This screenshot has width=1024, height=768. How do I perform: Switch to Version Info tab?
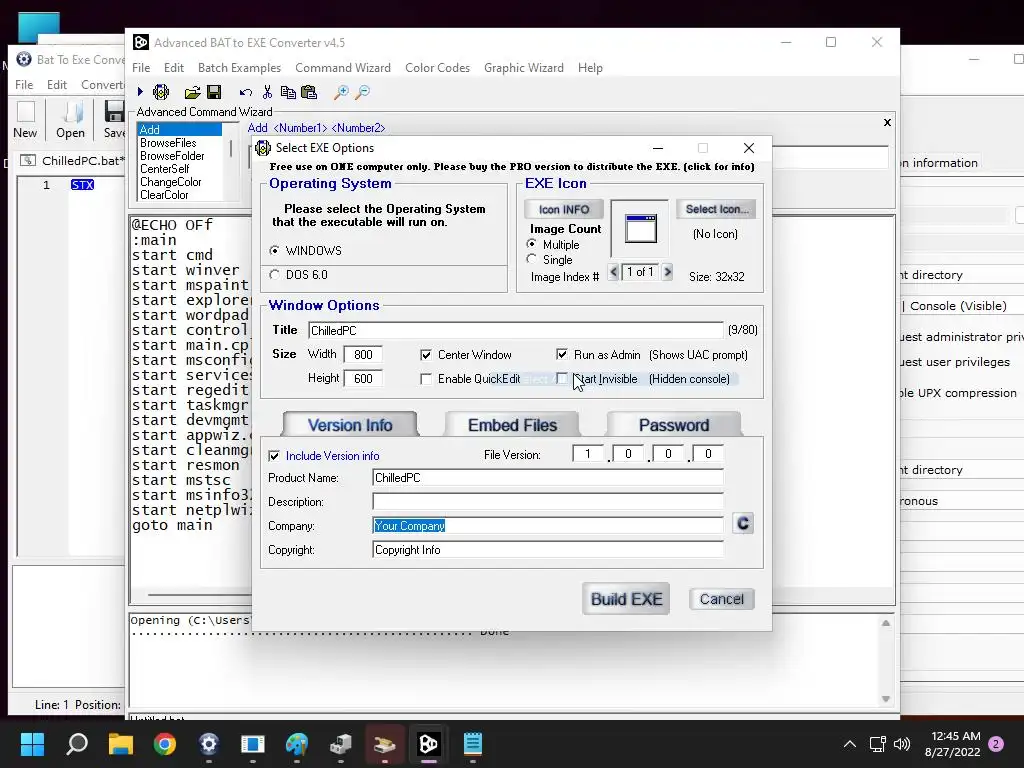[350, 425]
